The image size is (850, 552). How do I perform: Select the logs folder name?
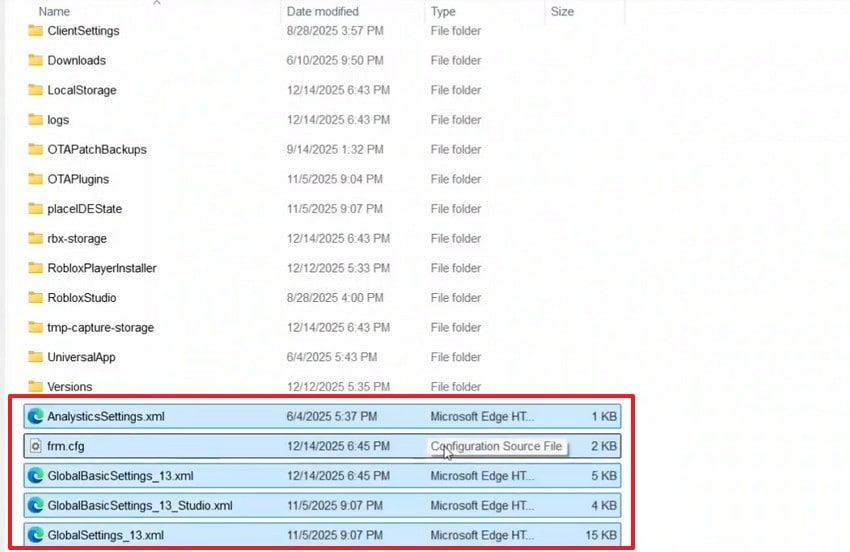tap(58, 120)
